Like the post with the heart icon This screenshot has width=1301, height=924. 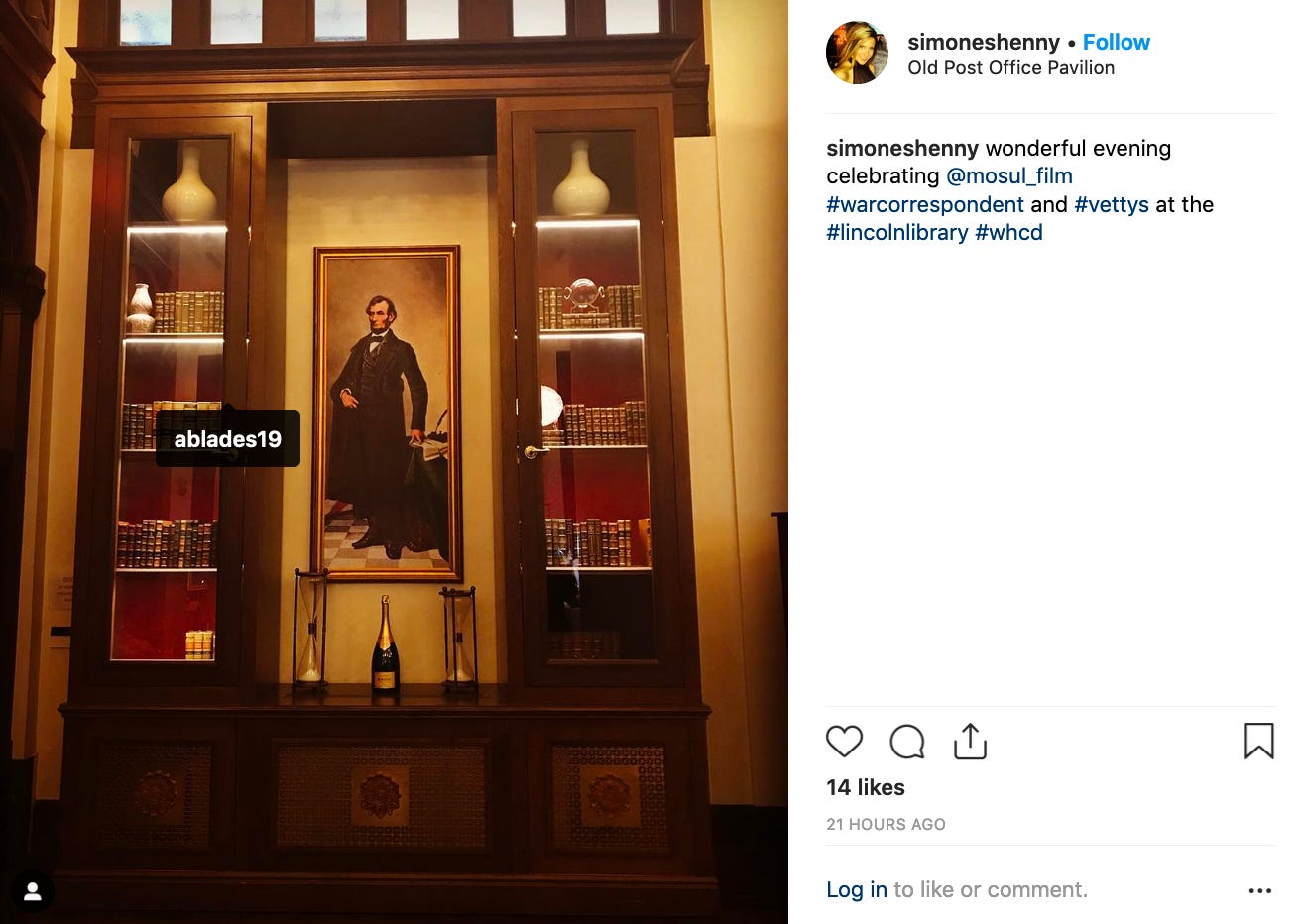pyautogui.click(x=844, y=742)
